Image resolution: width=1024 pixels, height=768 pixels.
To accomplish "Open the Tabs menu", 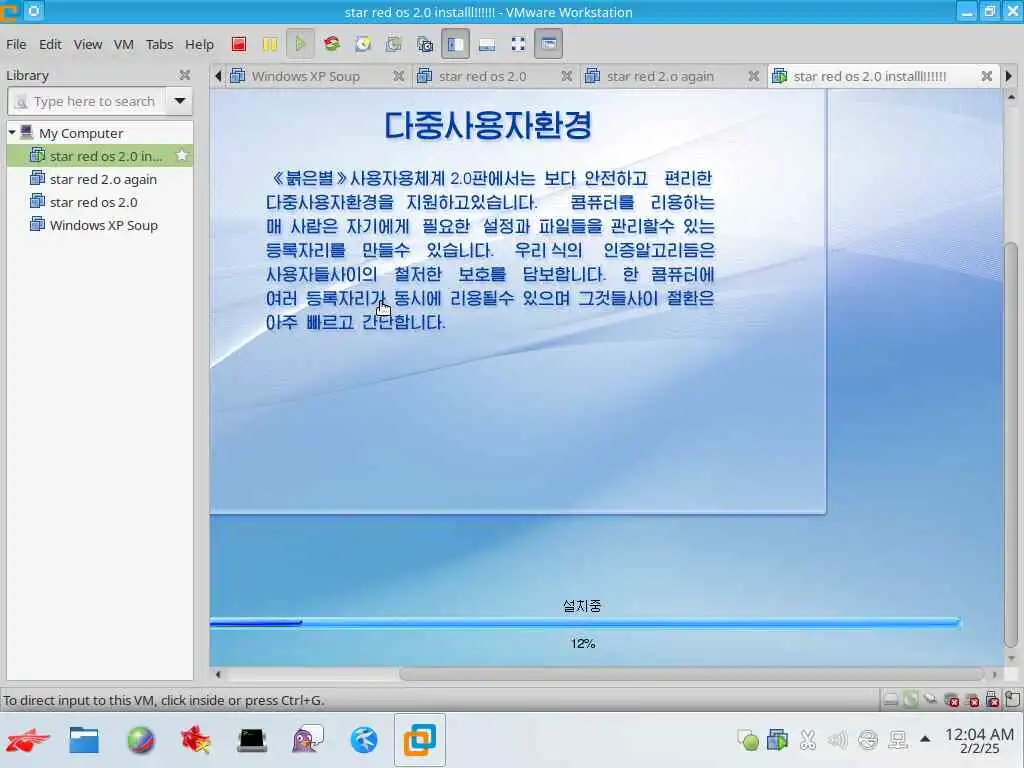I will [x=159, y=44].
